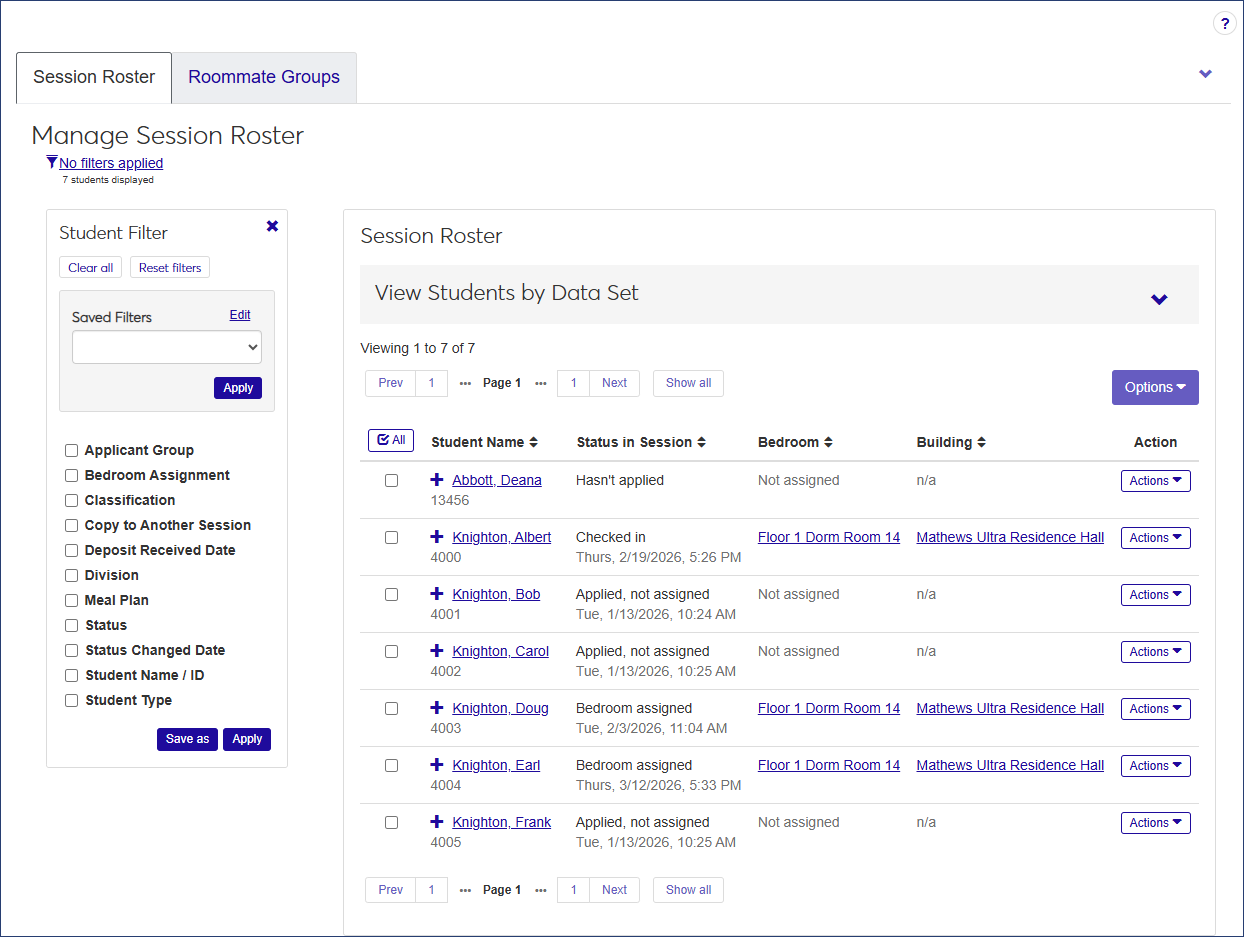Switch to the Roommate Groups tab
The image size is (1244, 937).
(x=263, y=77)
